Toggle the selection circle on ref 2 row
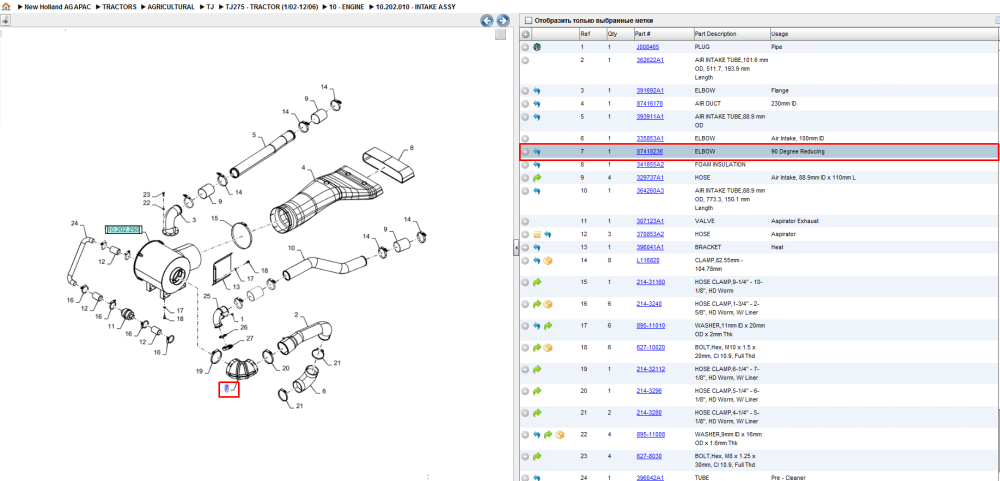The image size is (1000, 481). click(525, 61)
